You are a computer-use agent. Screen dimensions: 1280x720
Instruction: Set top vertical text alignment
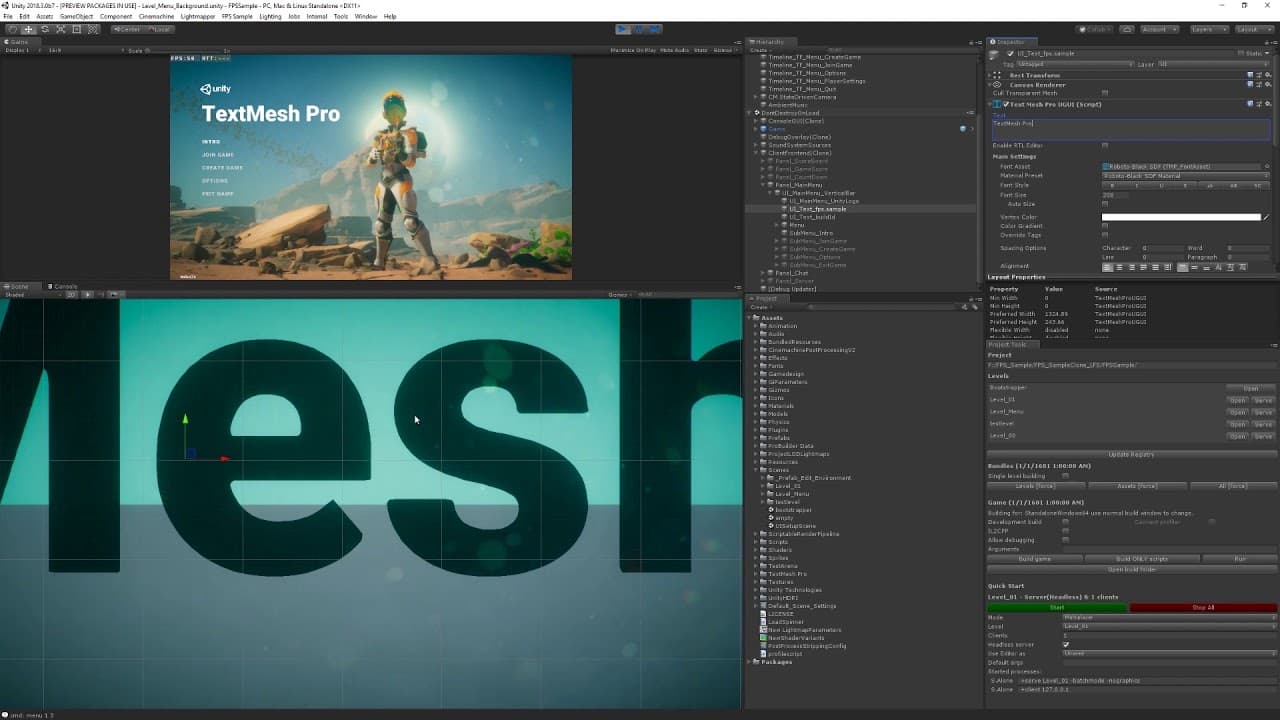(x=1183, y=267)
